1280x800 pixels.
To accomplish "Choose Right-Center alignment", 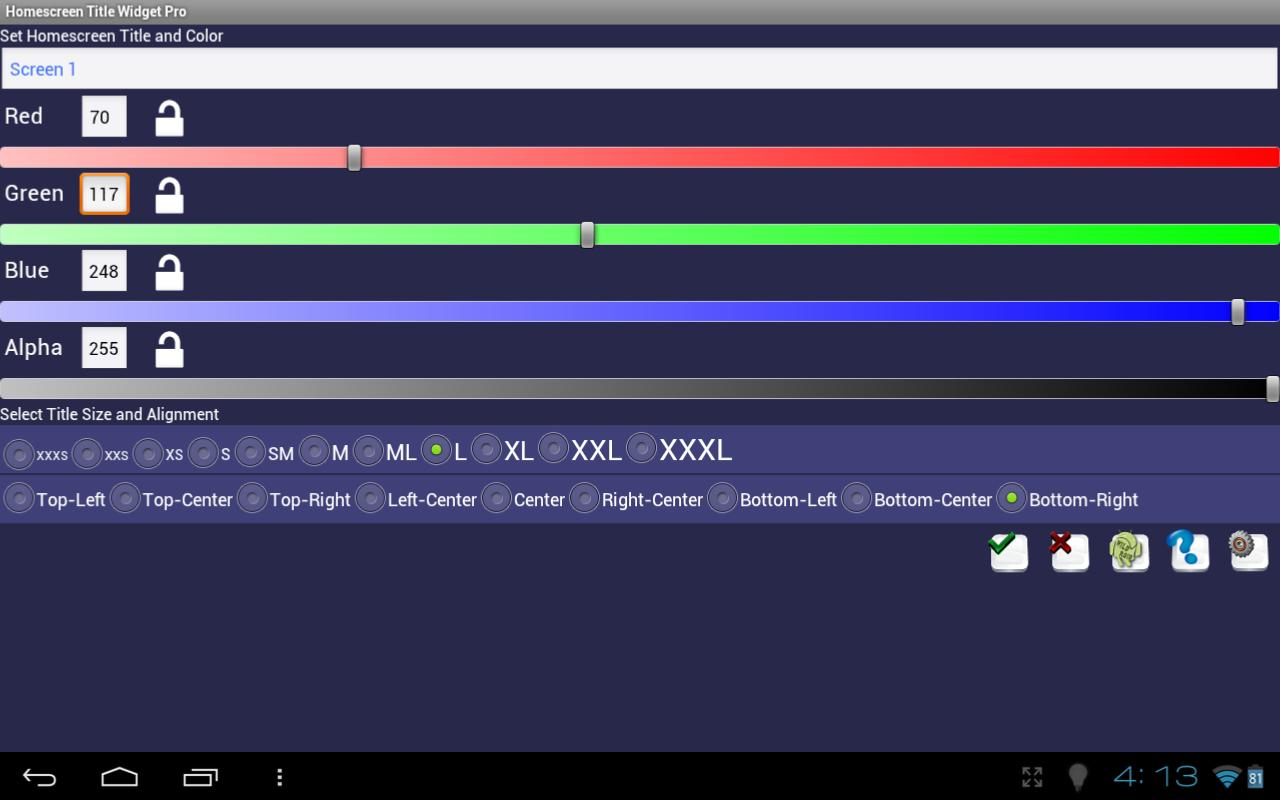I will coord(636,498).
